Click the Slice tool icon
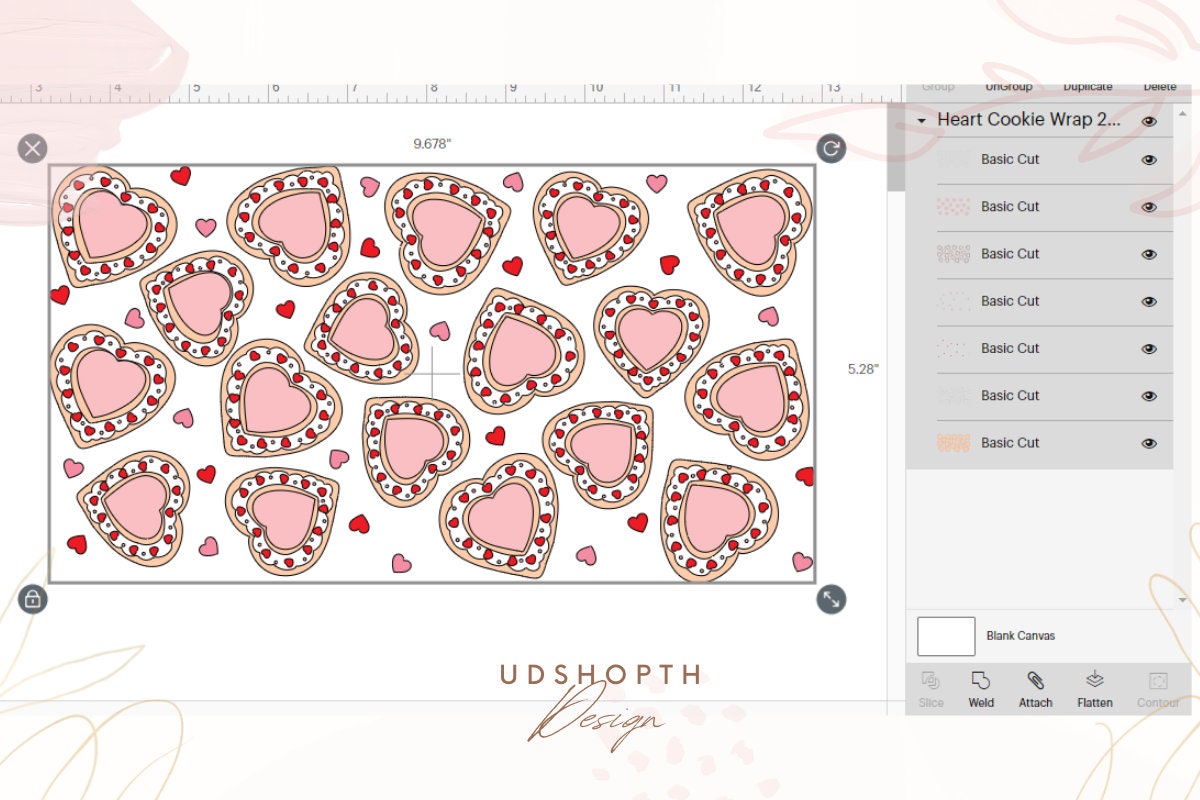Image resolution: width=1200 pixels, height=800 pixels. point(930,682)
